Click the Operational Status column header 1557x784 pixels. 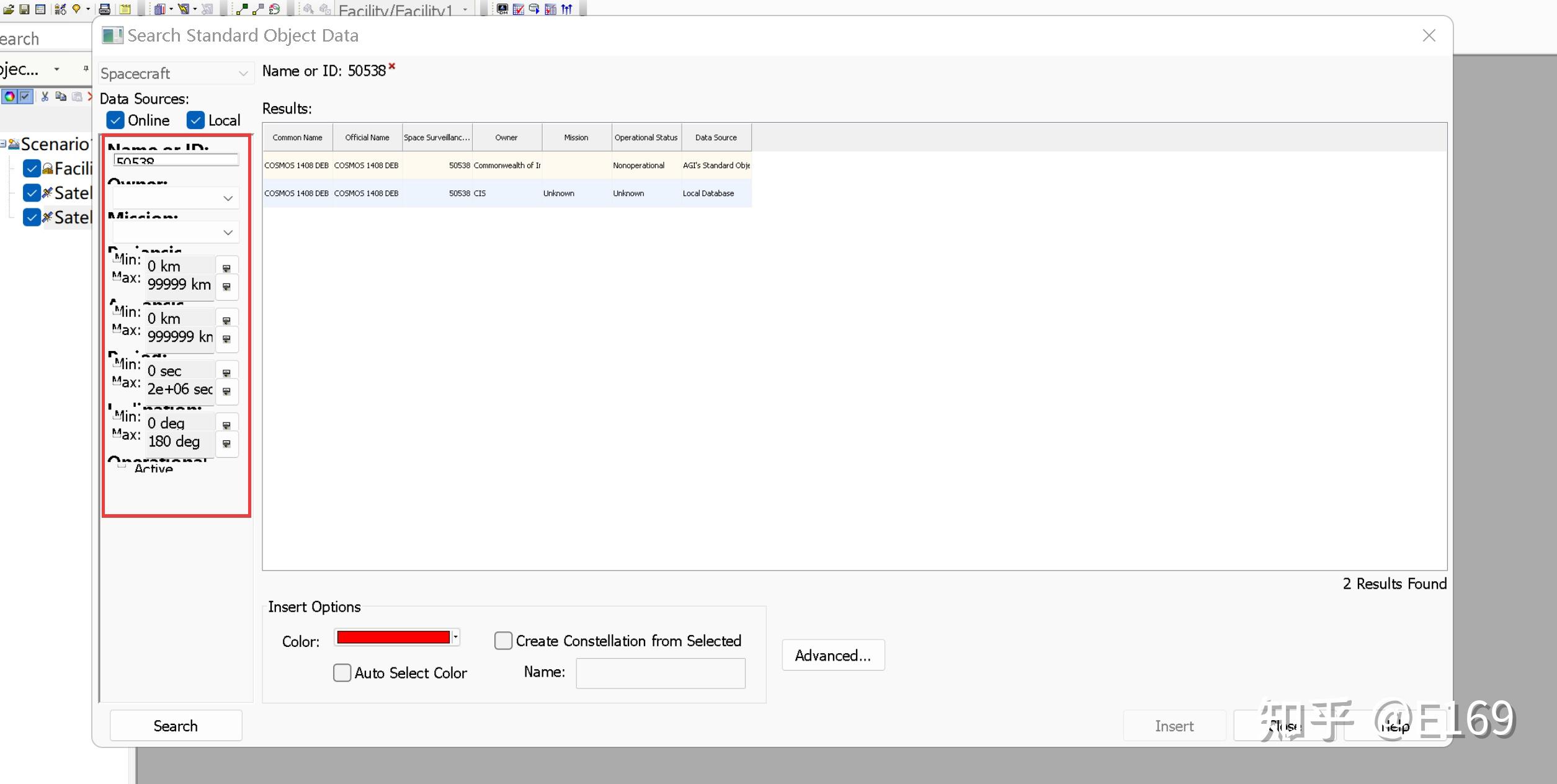[646, 138]
